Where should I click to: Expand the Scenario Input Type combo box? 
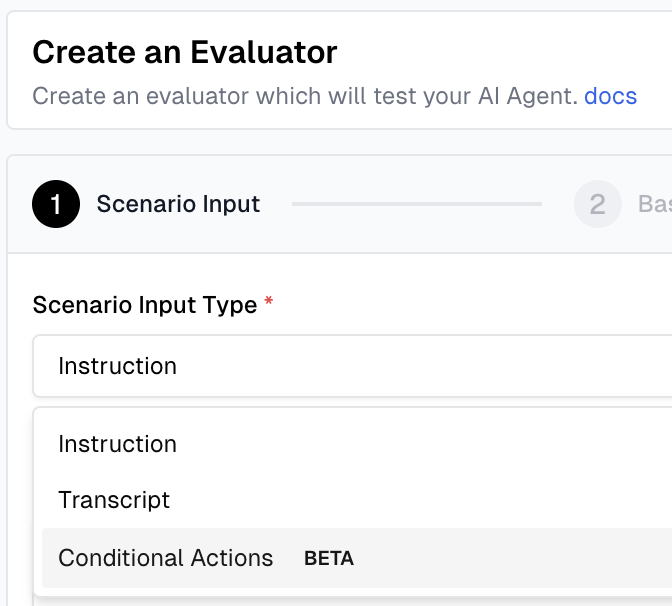350,366
